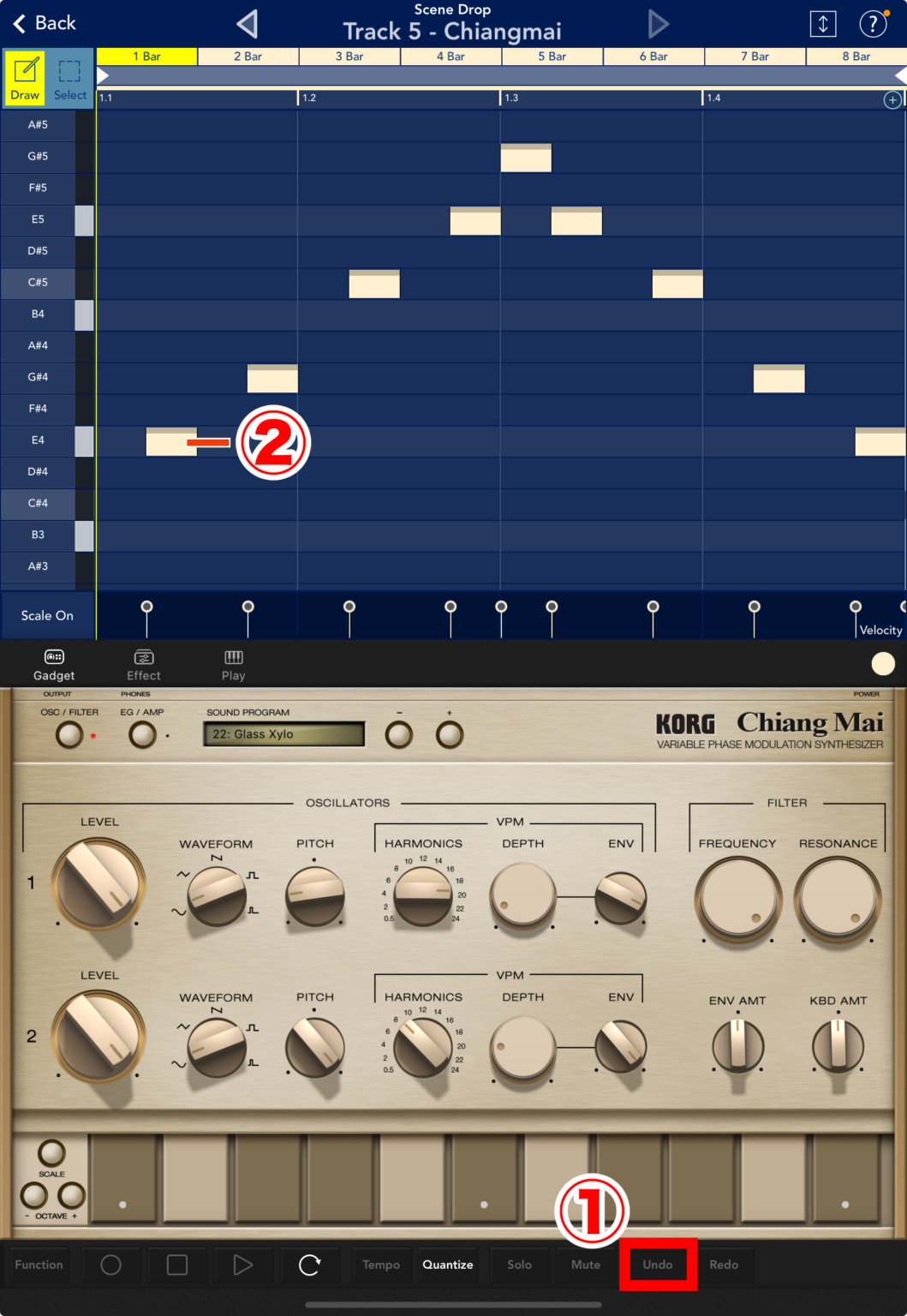Start playback with the play triangle
Viewport: 907px width, 1316px height.
click(x=243, y=1265)
